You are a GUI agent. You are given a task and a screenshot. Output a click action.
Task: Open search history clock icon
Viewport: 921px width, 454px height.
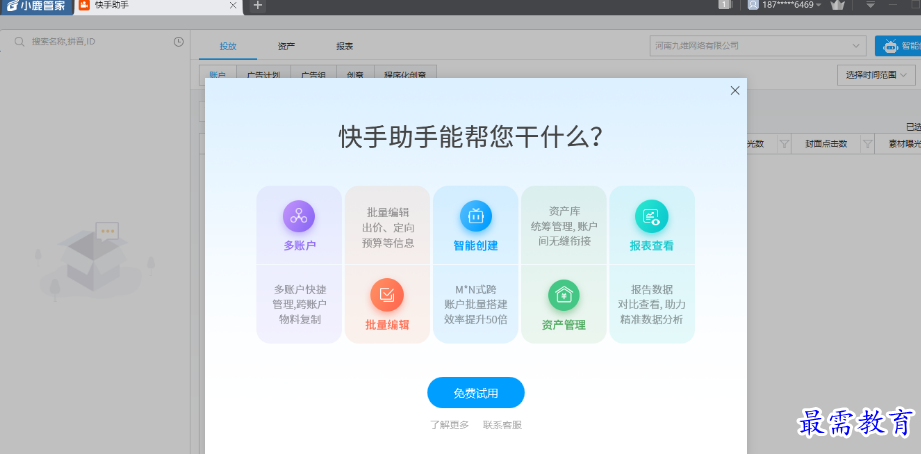click(x=179, y=42)
